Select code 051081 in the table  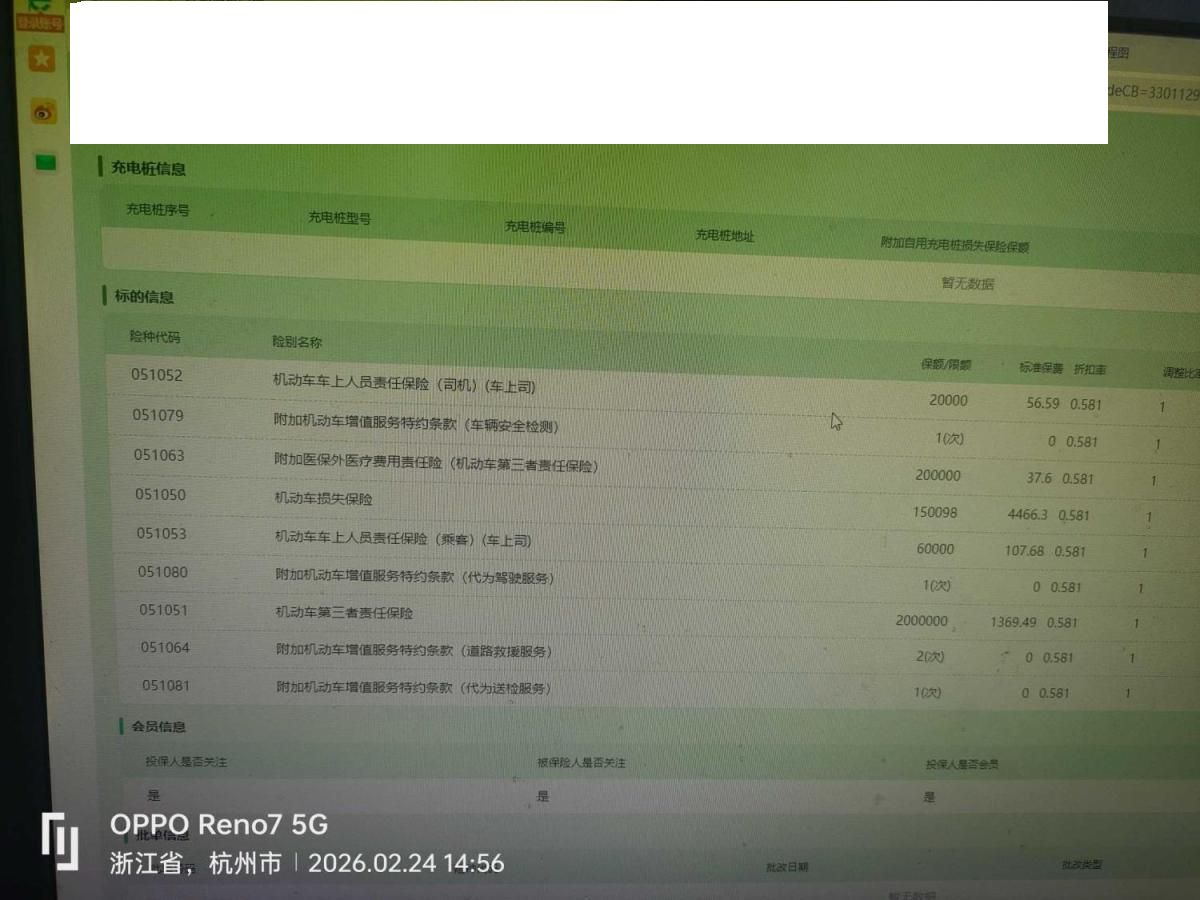(x=166, y=686)
